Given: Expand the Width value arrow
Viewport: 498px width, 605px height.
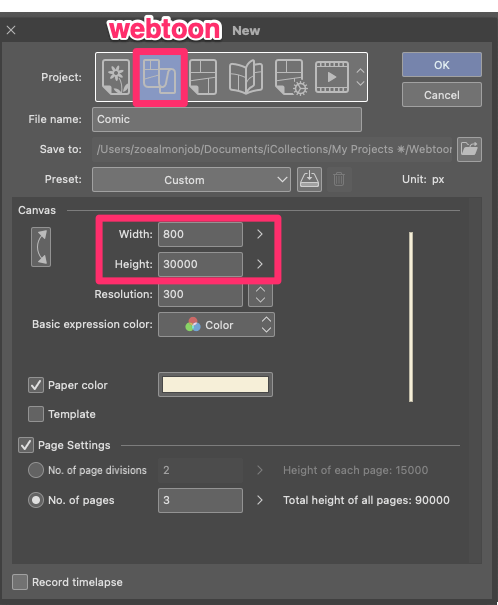Looking at the screenshot, I should (x=260, y=234).
